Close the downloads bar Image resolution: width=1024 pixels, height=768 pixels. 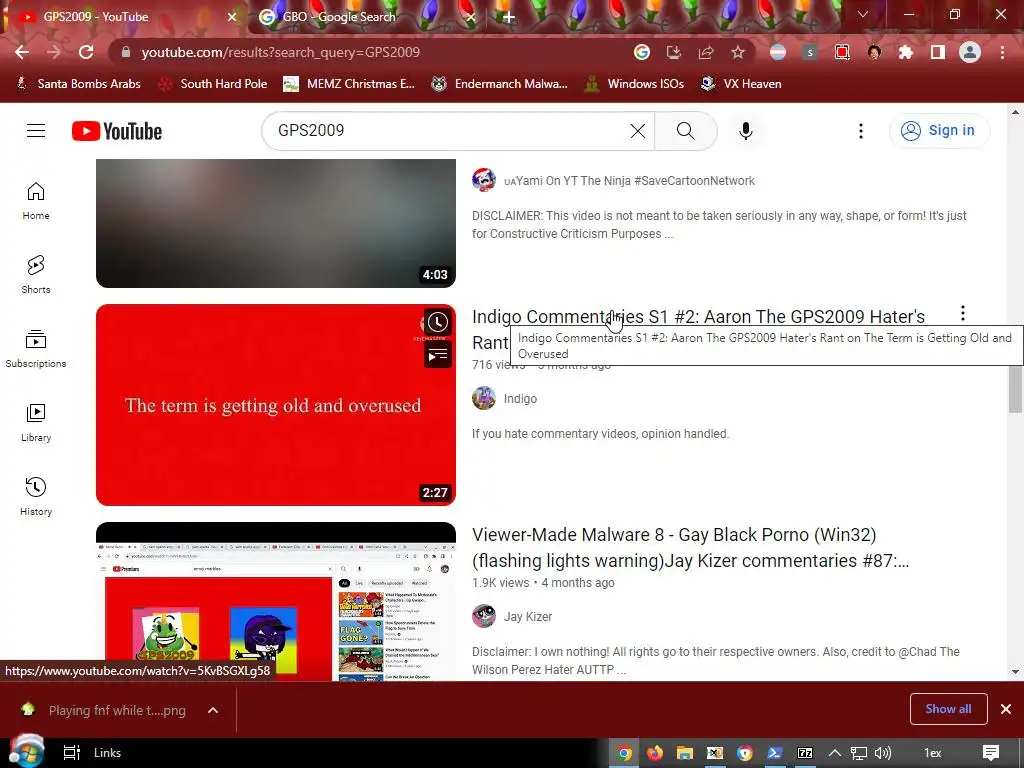[x=1006, y=709]
